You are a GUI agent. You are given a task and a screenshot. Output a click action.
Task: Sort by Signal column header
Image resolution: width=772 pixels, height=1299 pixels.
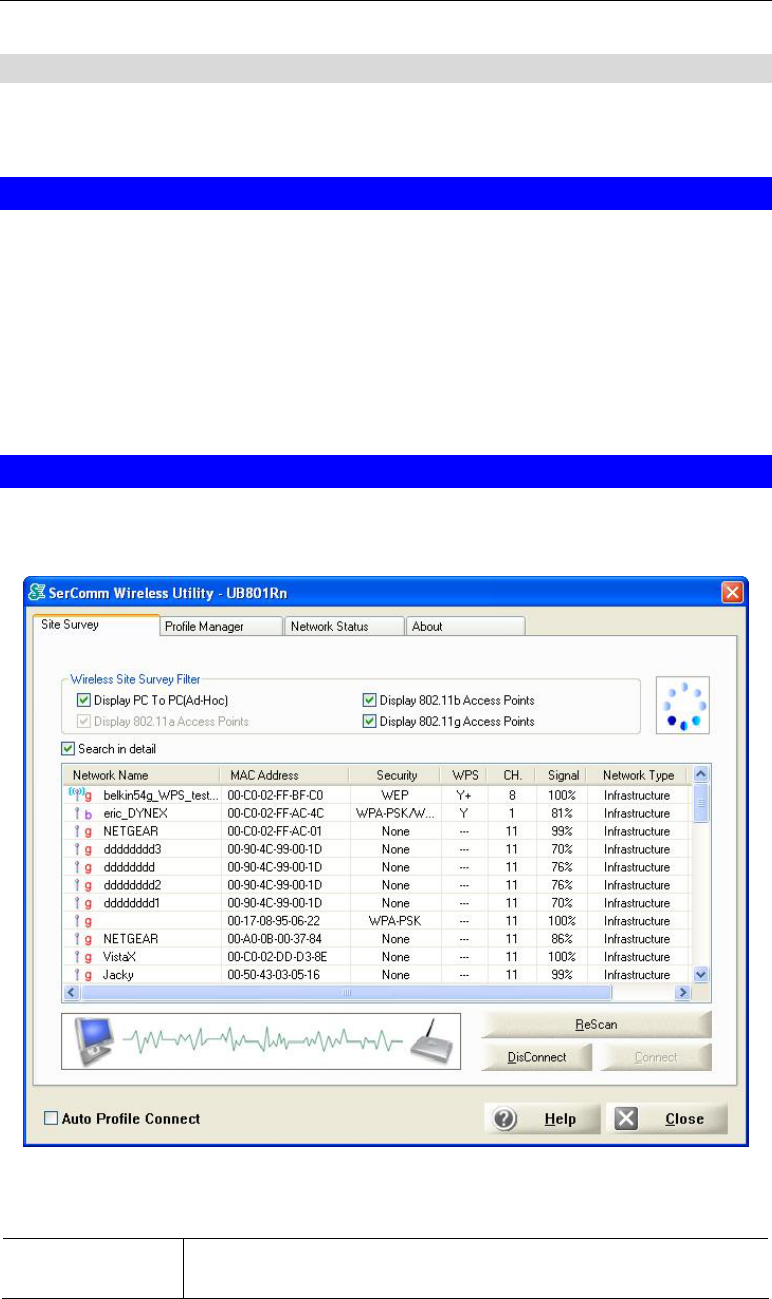coord(563,775)
